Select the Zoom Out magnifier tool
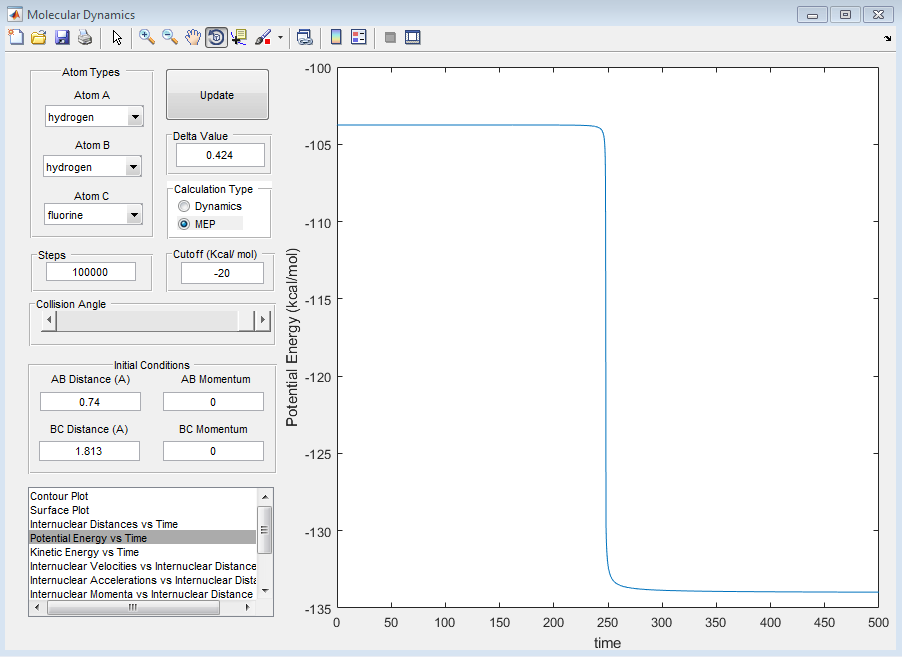Viewport: 902px width, 657px height. (x=170, y=37)
